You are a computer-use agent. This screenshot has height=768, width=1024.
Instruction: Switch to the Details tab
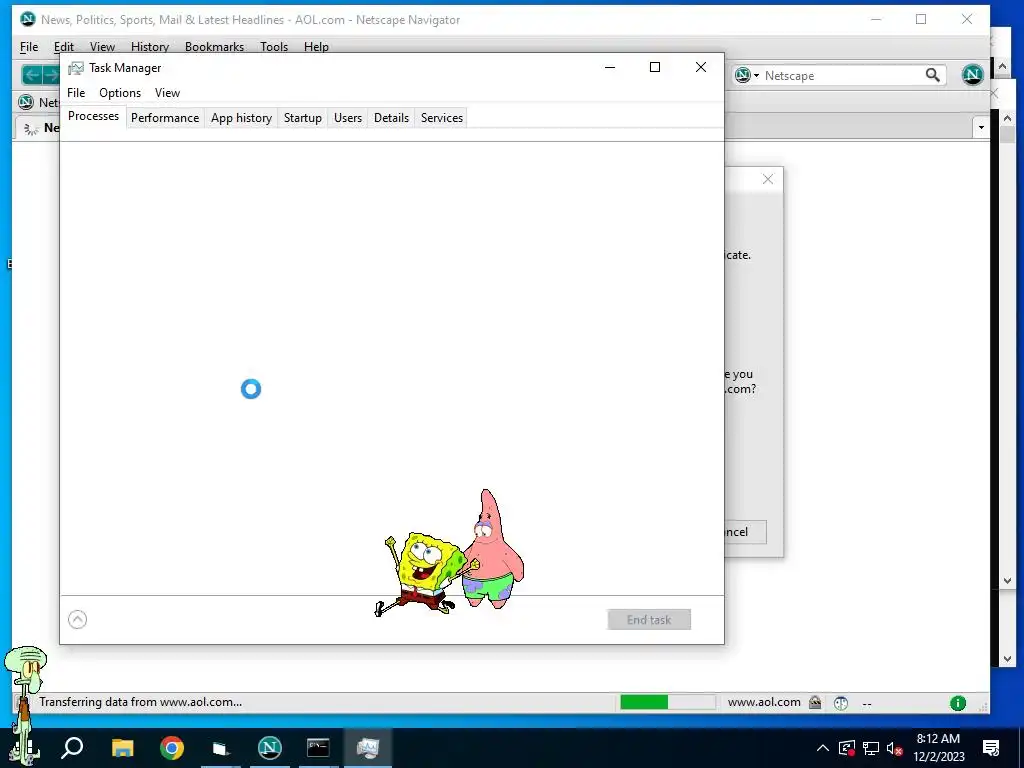coord(391,118)
